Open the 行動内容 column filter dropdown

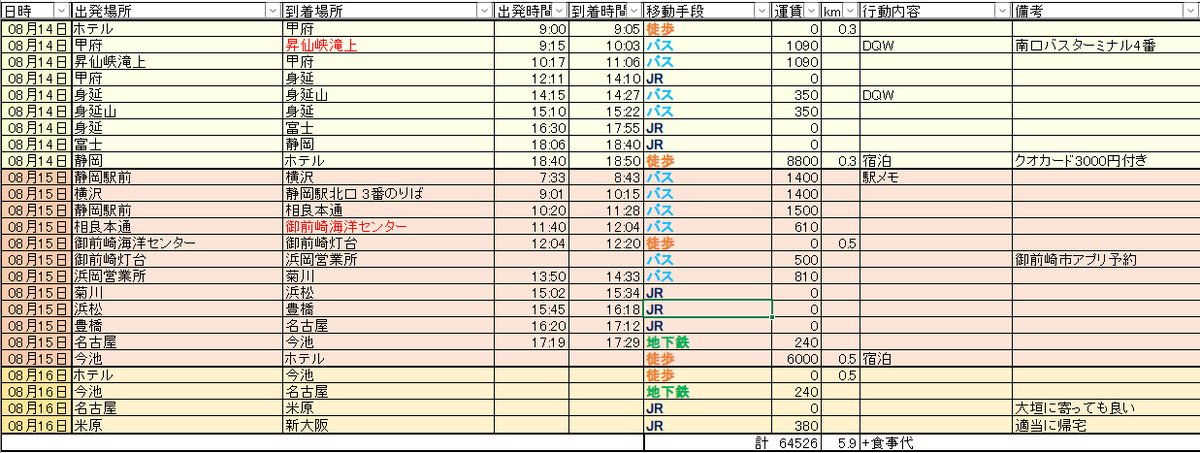point(1003,10)
